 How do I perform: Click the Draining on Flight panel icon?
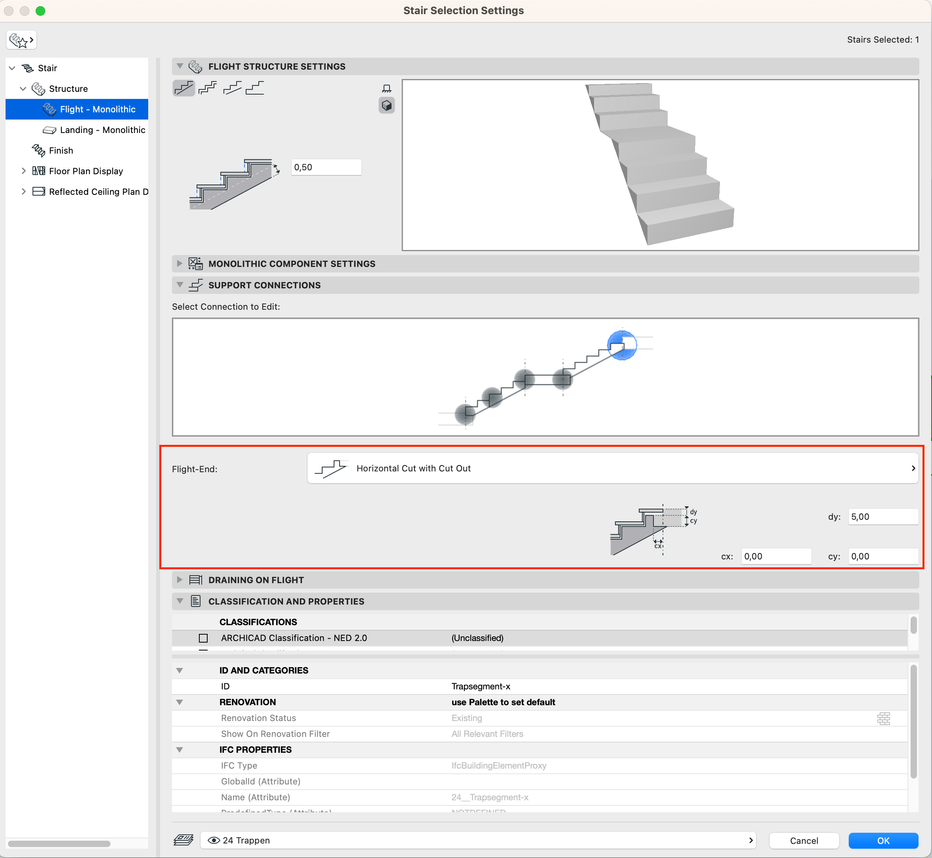coord(195,580)
